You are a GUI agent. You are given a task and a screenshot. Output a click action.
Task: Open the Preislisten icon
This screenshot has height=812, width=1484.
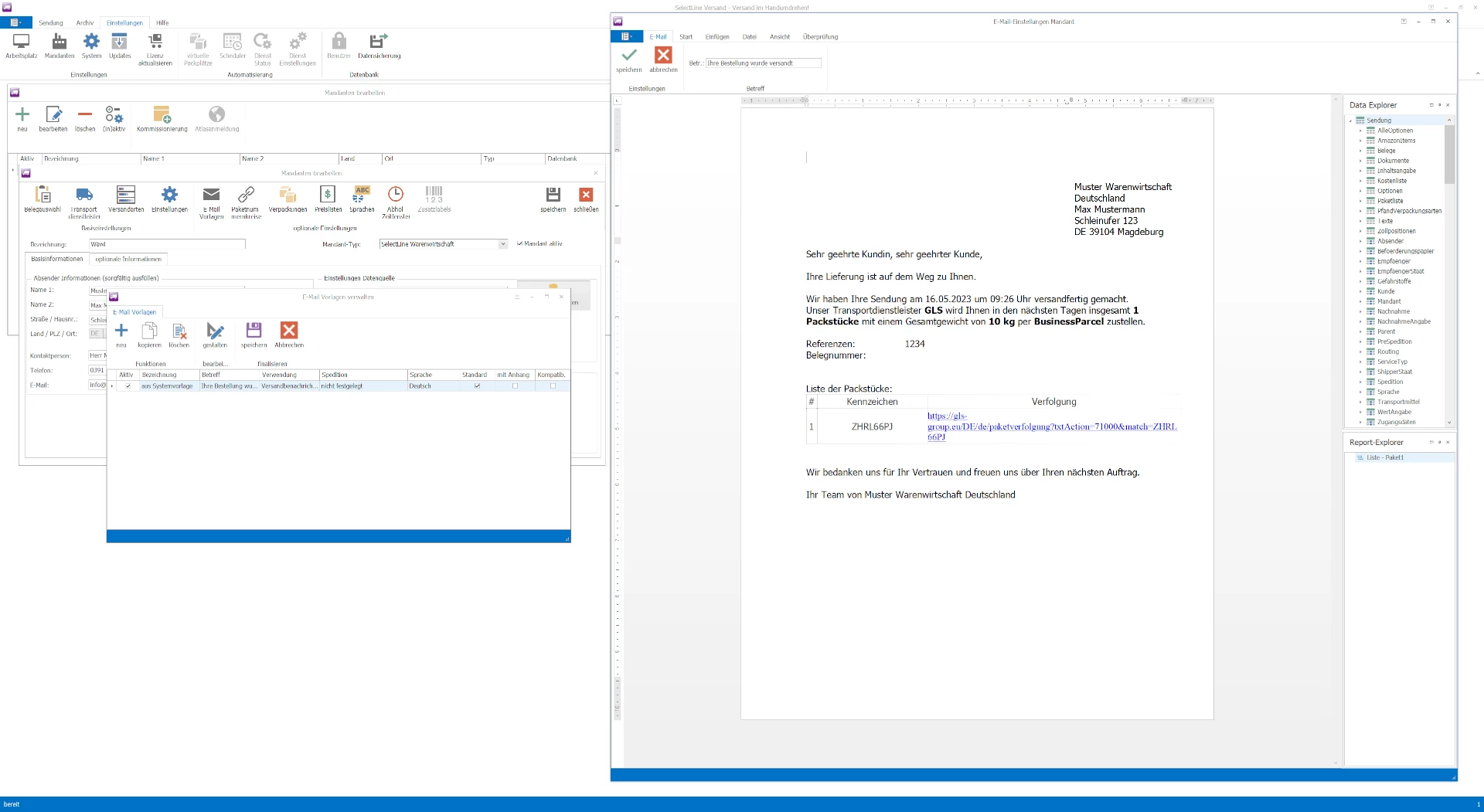pyautogui.click(x=328, y=195)
